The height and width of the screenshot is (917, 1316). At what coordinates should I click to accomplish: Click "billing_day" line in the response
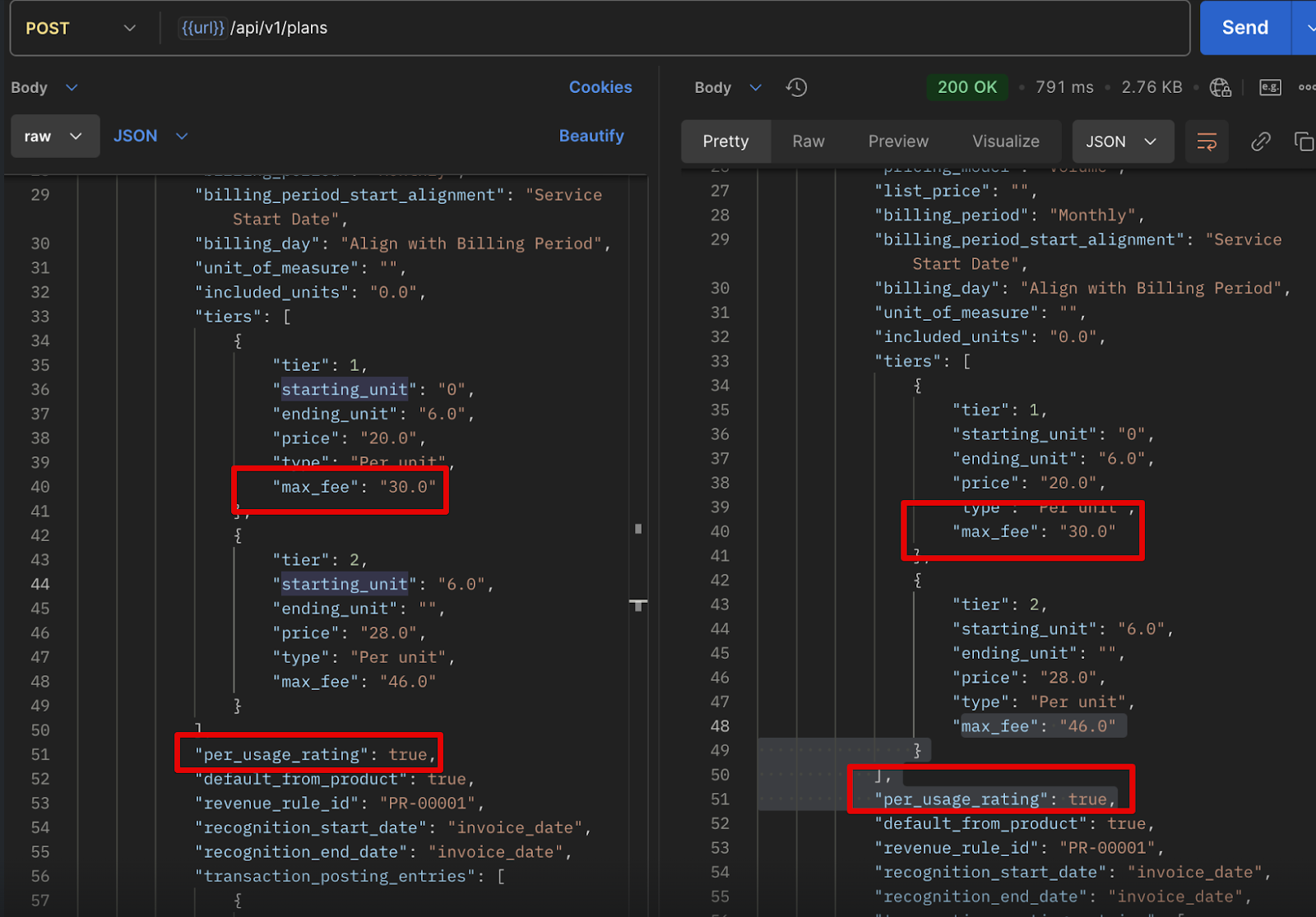coord(1082,289)
